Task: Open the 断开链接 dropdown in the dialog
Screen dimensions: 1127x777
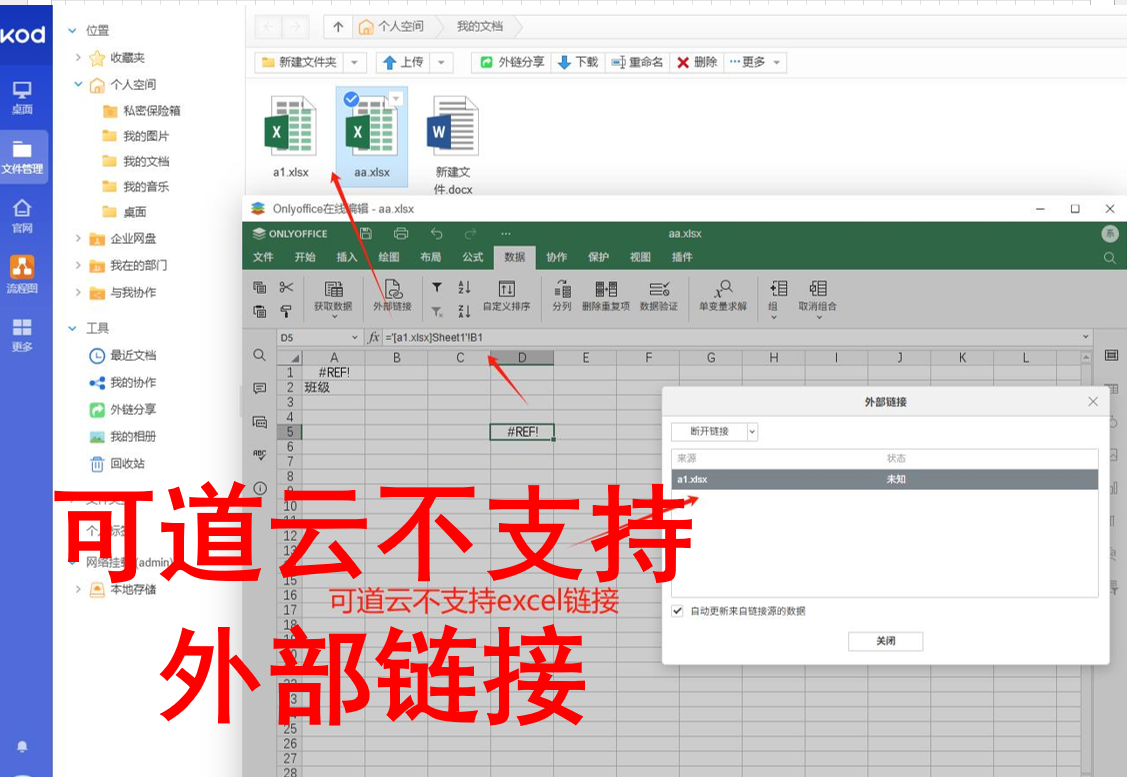Action: point(752,432)
